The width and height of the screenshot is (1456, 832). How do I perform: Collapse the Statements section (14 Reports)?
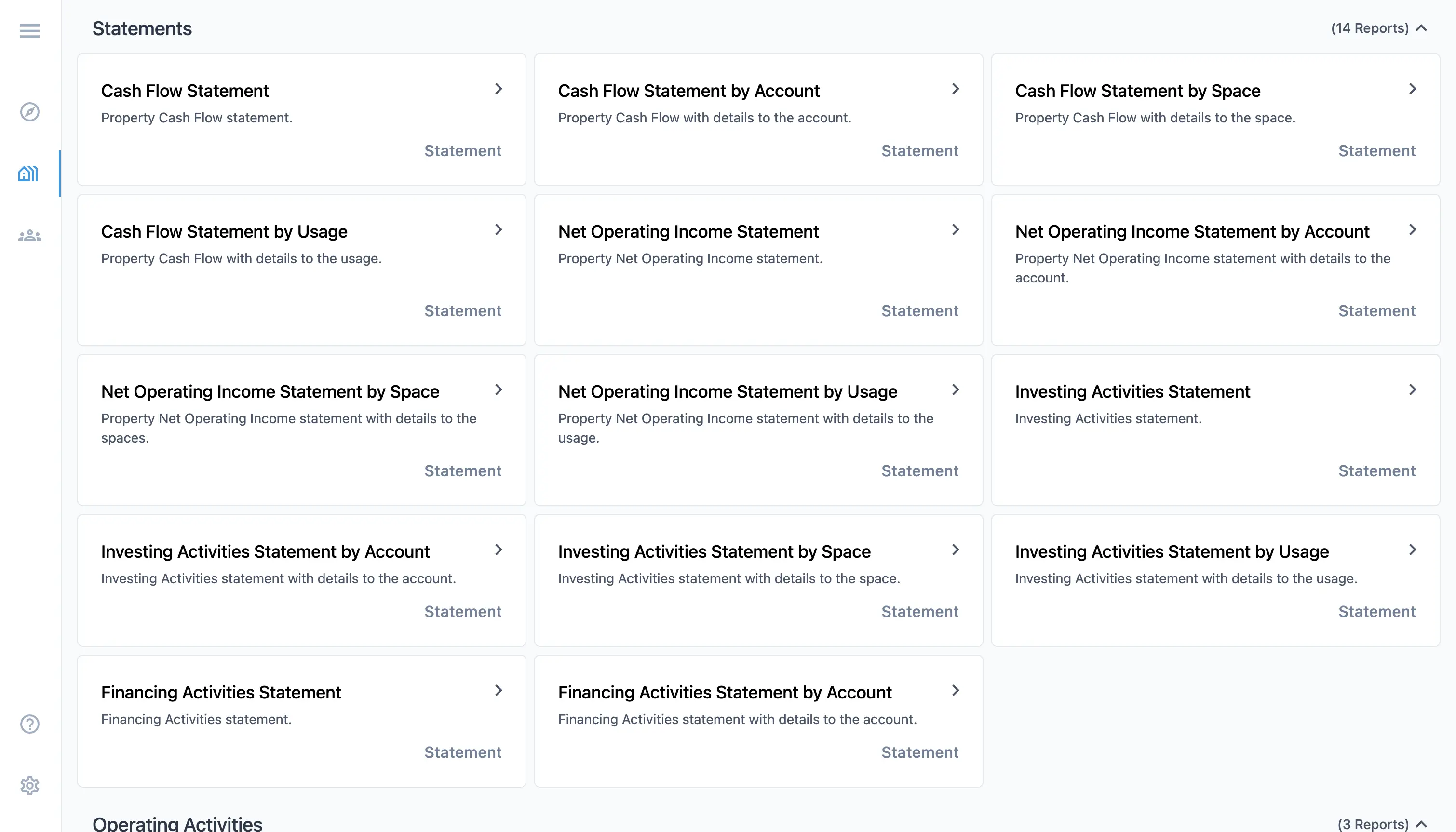pos(1422,28)
